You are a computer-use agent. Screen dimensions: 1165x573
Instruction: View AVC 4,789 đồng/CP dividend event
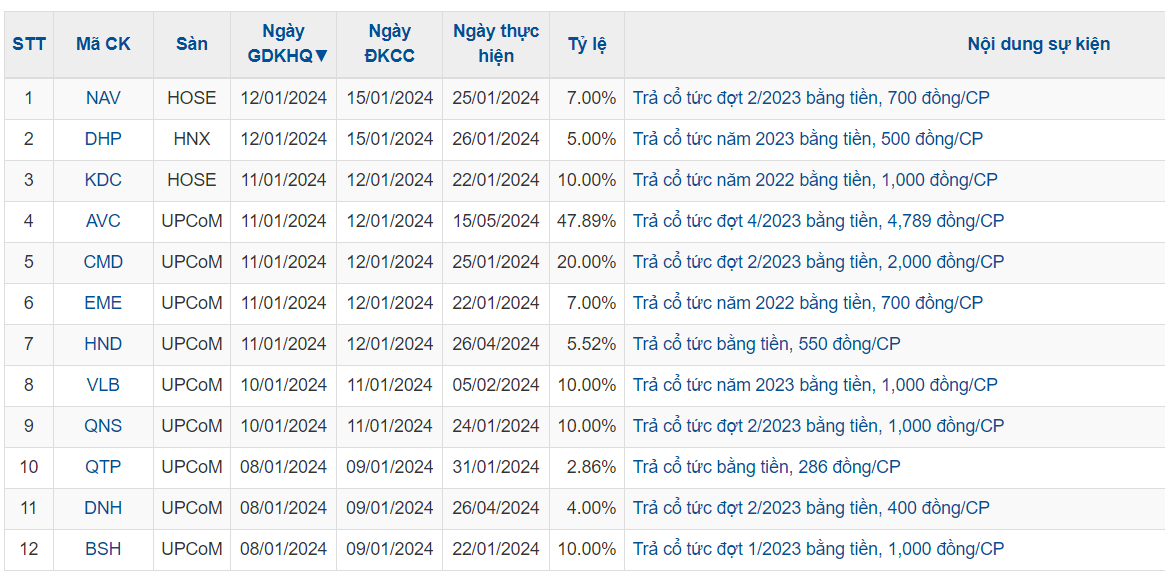818,221
